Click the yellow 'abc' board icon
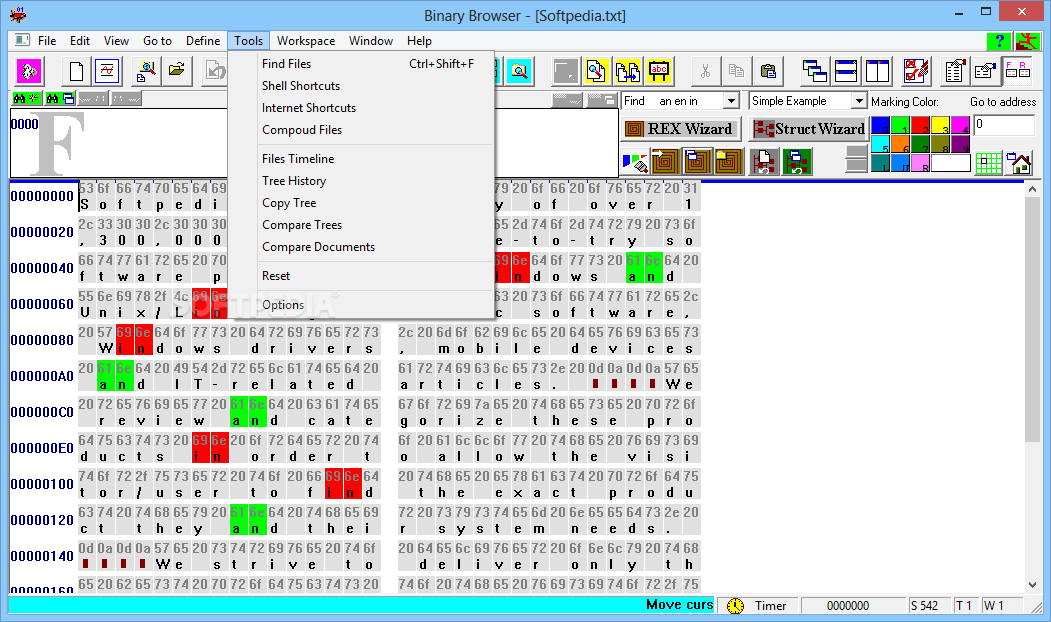1051x622 pixels. coord(660,70)
